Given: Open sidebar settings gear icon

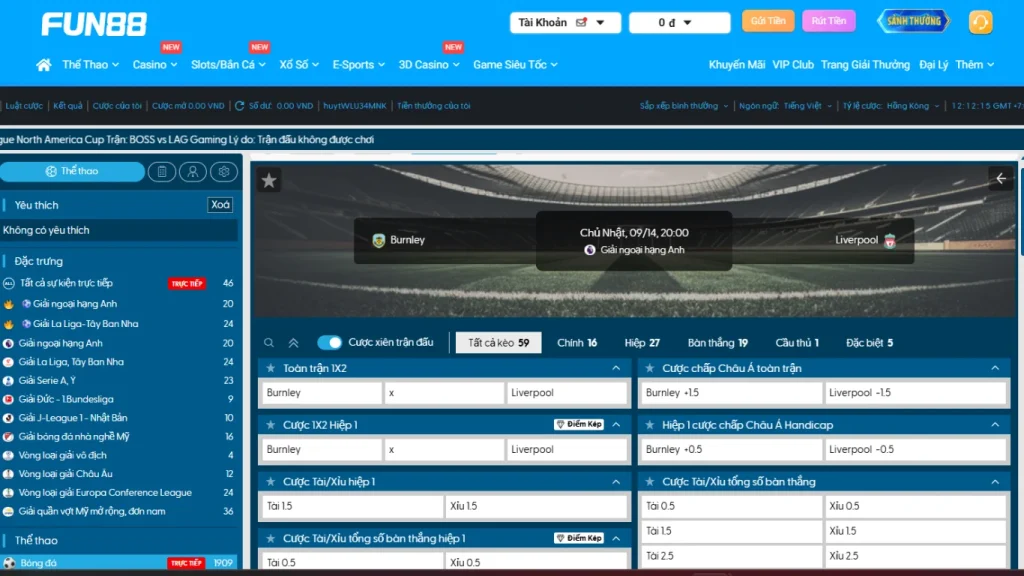Looking at the screenshot, I should click(224, 172).
